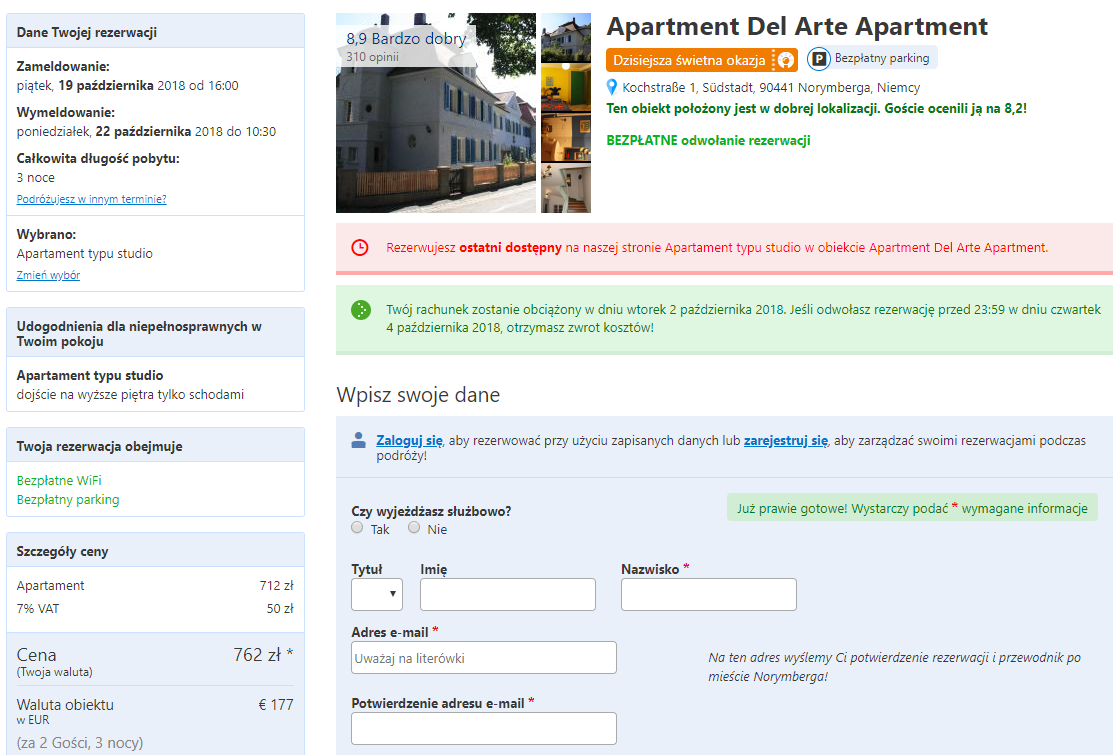Focus the Imię input field
1119x755 pixels.
[507, 594]
